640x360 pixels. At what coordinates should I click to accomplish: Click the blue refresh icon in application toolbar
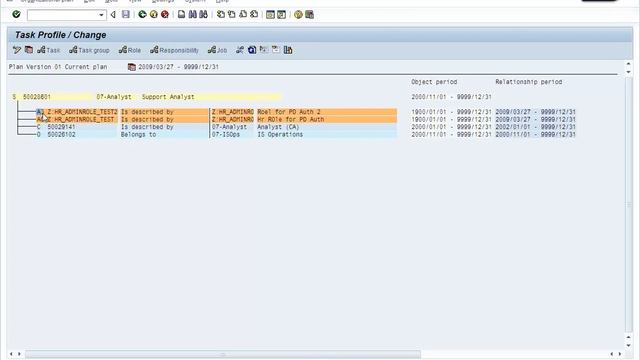pyautogui.click(x=252, y=50)
